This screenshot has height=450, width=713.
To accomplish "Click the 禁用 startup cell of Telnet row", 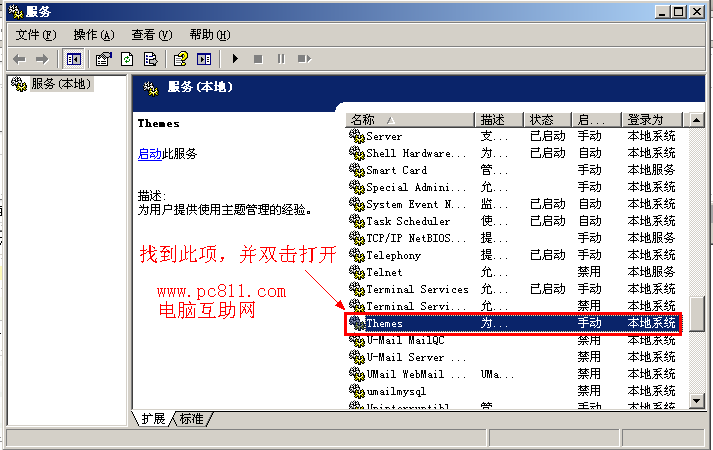I will (589, 272).
